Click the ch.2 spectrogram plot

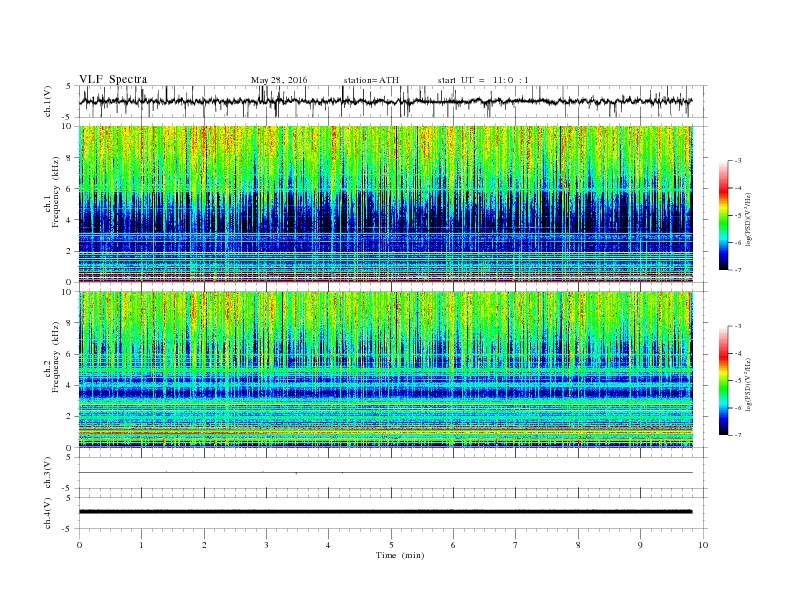[386, 370]
